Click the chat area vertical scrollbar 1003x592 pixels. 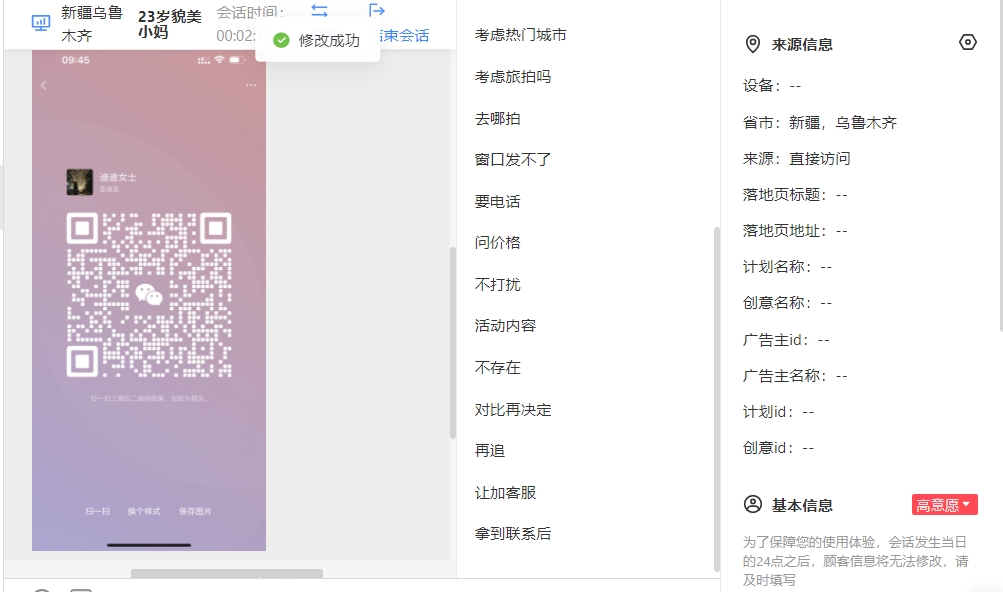tap(453, 342)
